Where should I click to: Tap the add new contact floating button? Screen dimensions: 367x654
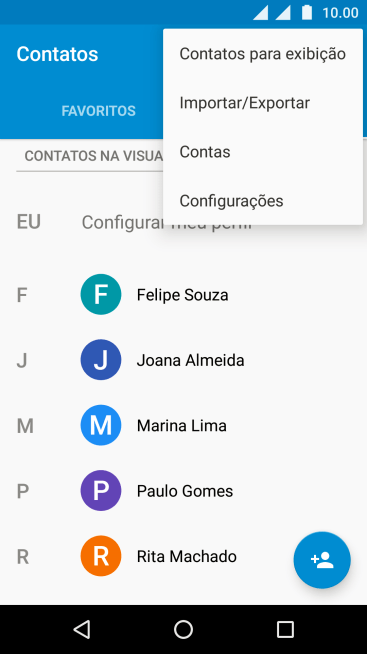(322, 560)
